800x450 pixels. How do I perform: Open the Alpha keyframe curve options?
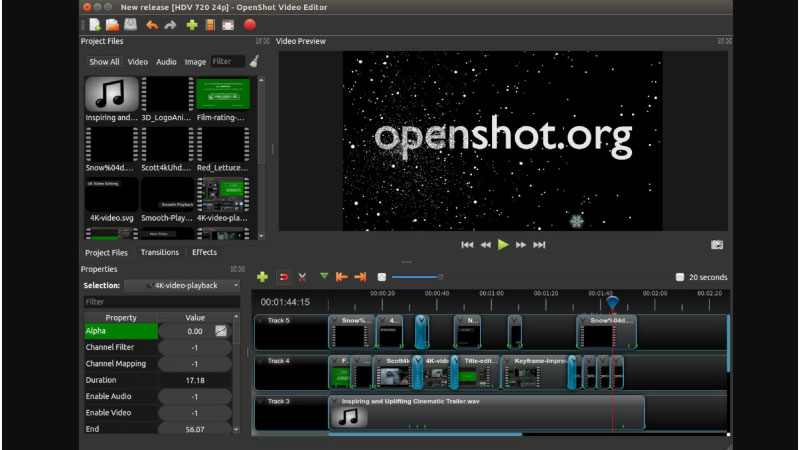(221, 331)
